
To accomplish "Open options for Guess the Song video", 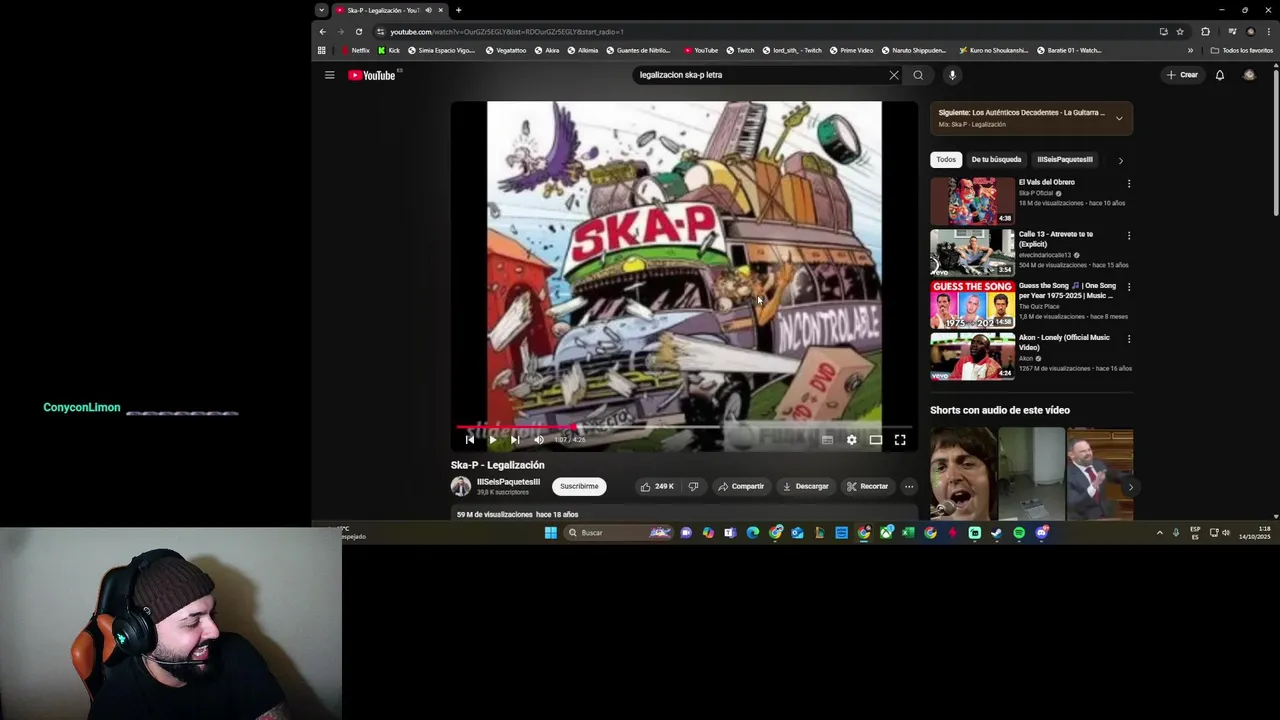I will [1129, 287].
